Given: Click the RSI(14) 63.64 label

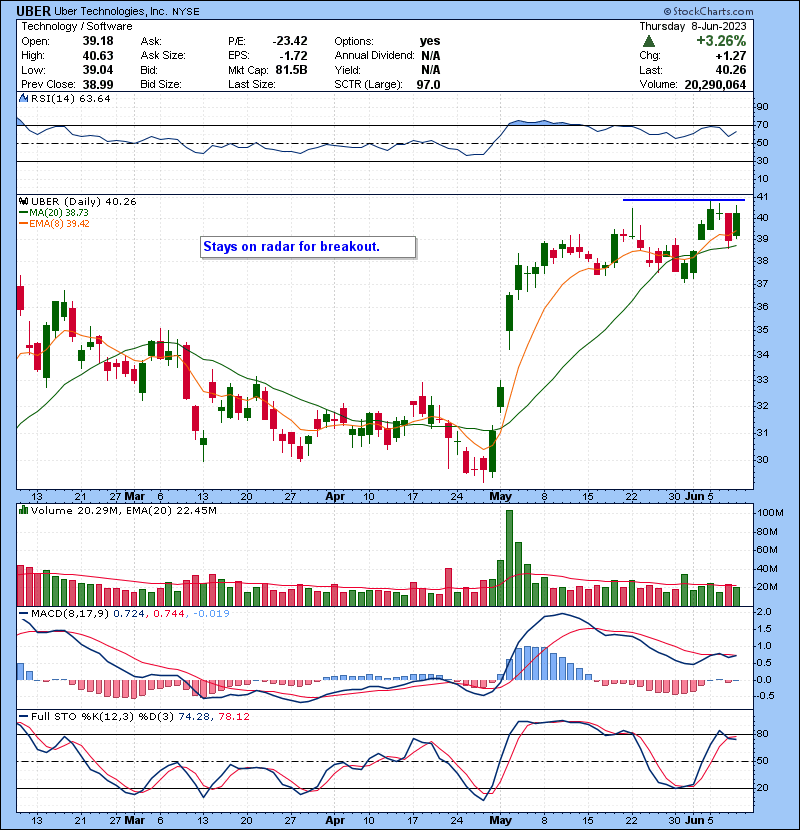Looking at the screenshot, I should pyautogui.click(x=71, y=98).
